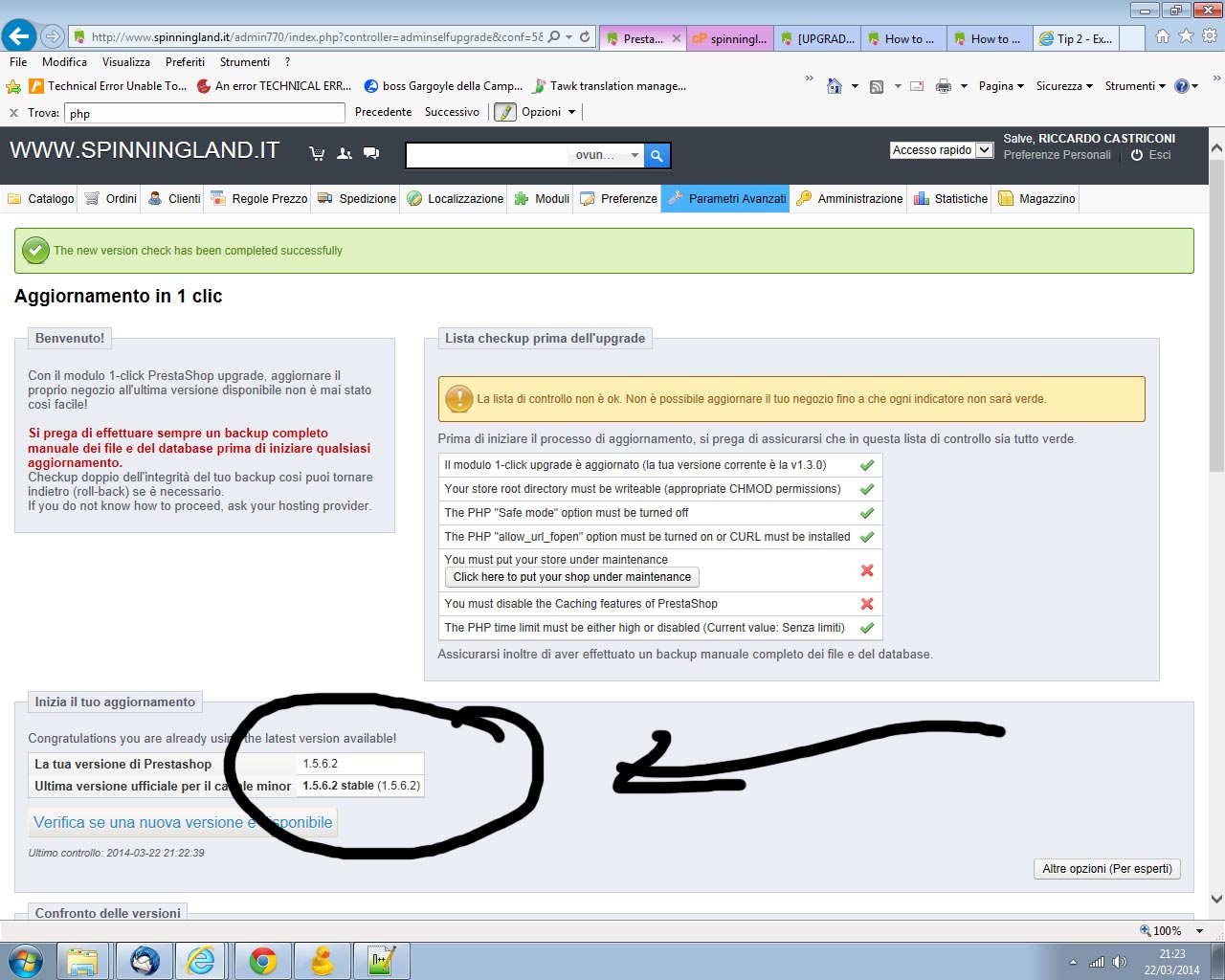The width and height of the screenshot is (1225, 980).
Task: Click the volume speaker icon in system tray
Action: click(x=1119, y=962)
